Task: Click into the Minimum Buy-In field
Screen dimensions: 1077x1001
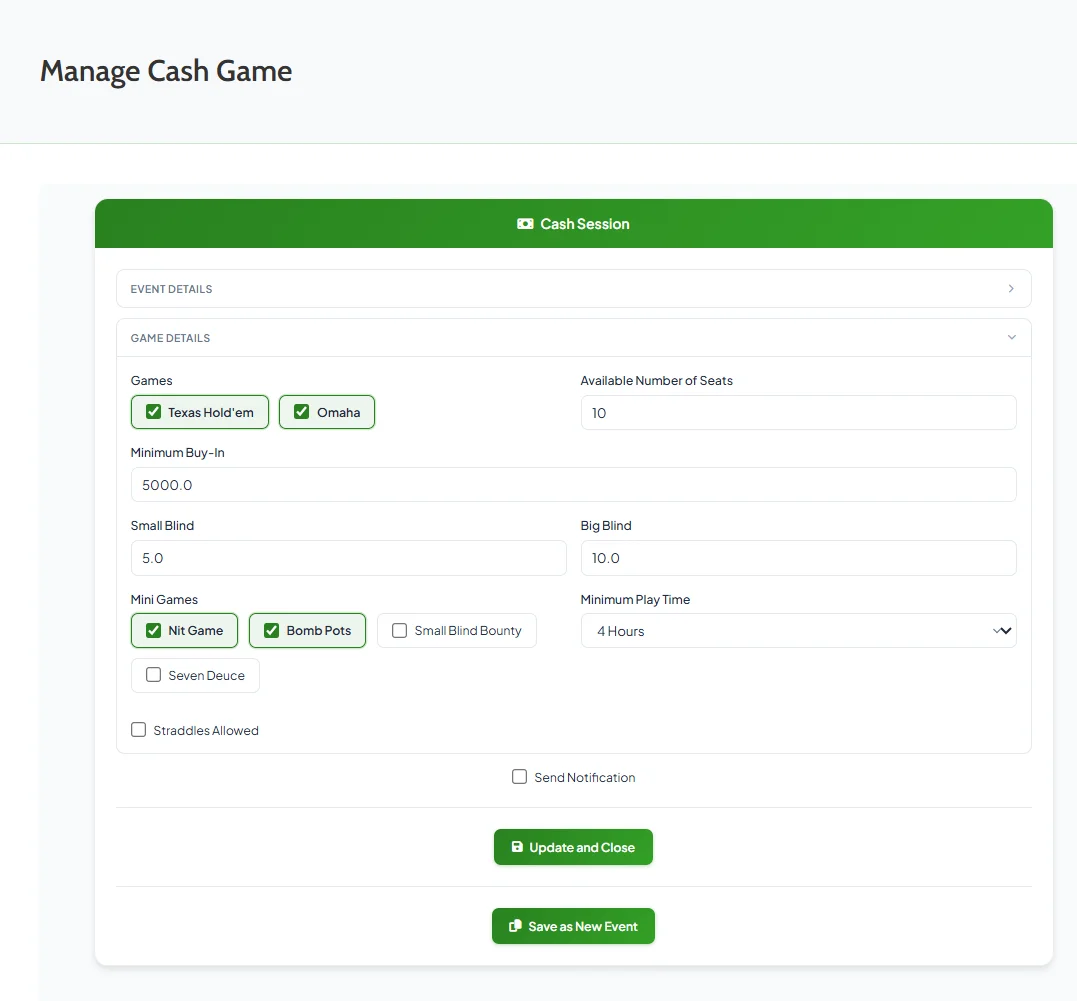Action: (573, 485)
